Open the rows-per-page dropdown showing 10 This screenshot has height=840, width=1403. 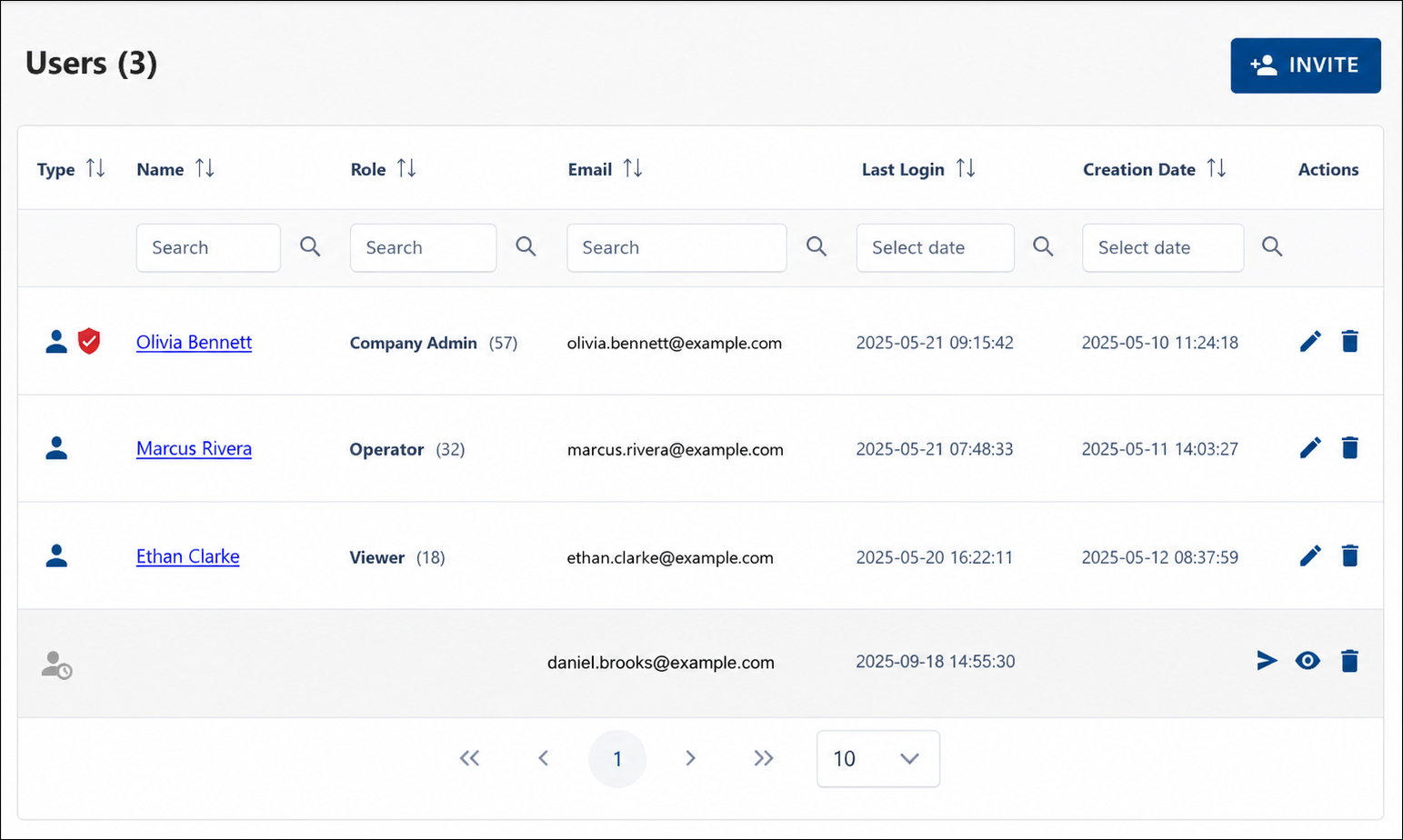click(878, 759)
